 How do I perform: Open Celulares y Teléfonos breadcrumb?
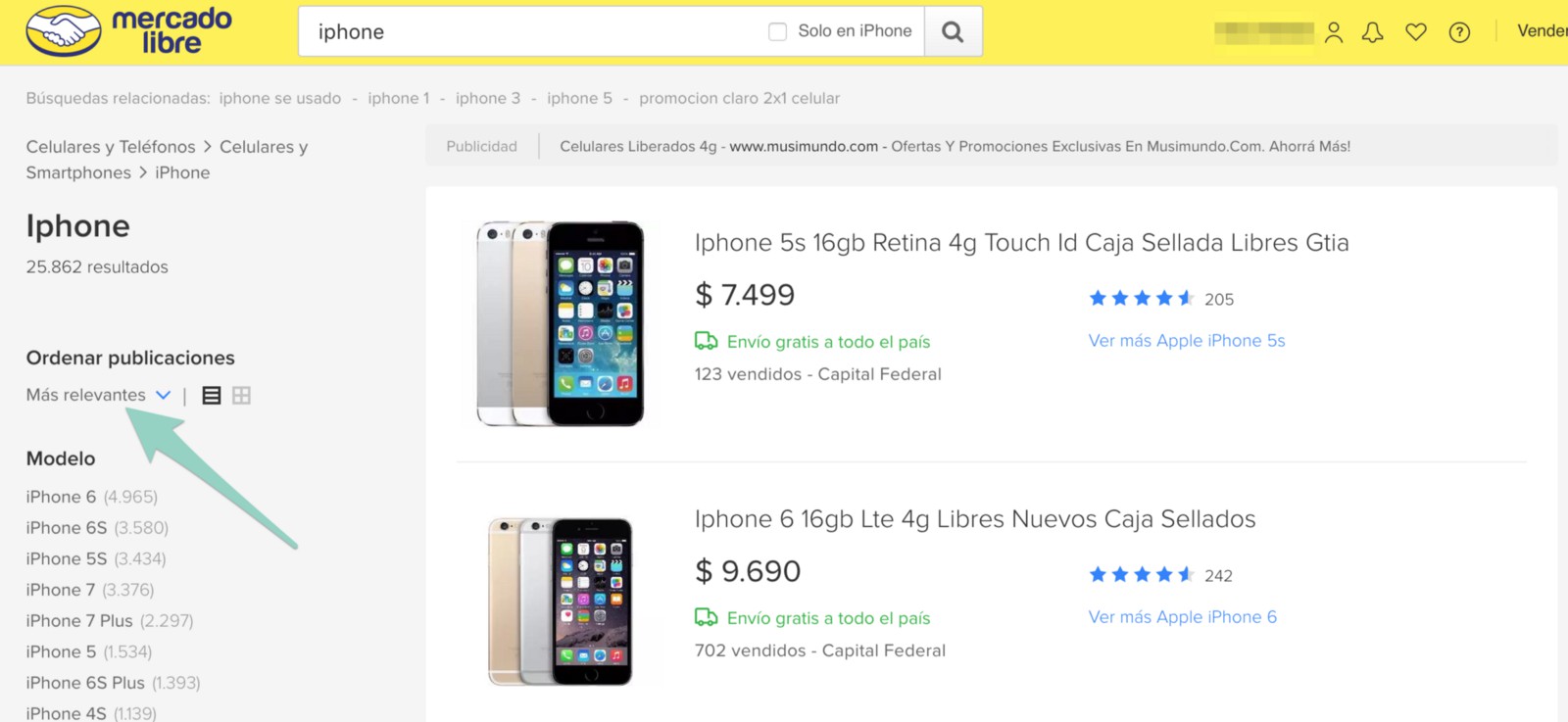tap(111, 147)
